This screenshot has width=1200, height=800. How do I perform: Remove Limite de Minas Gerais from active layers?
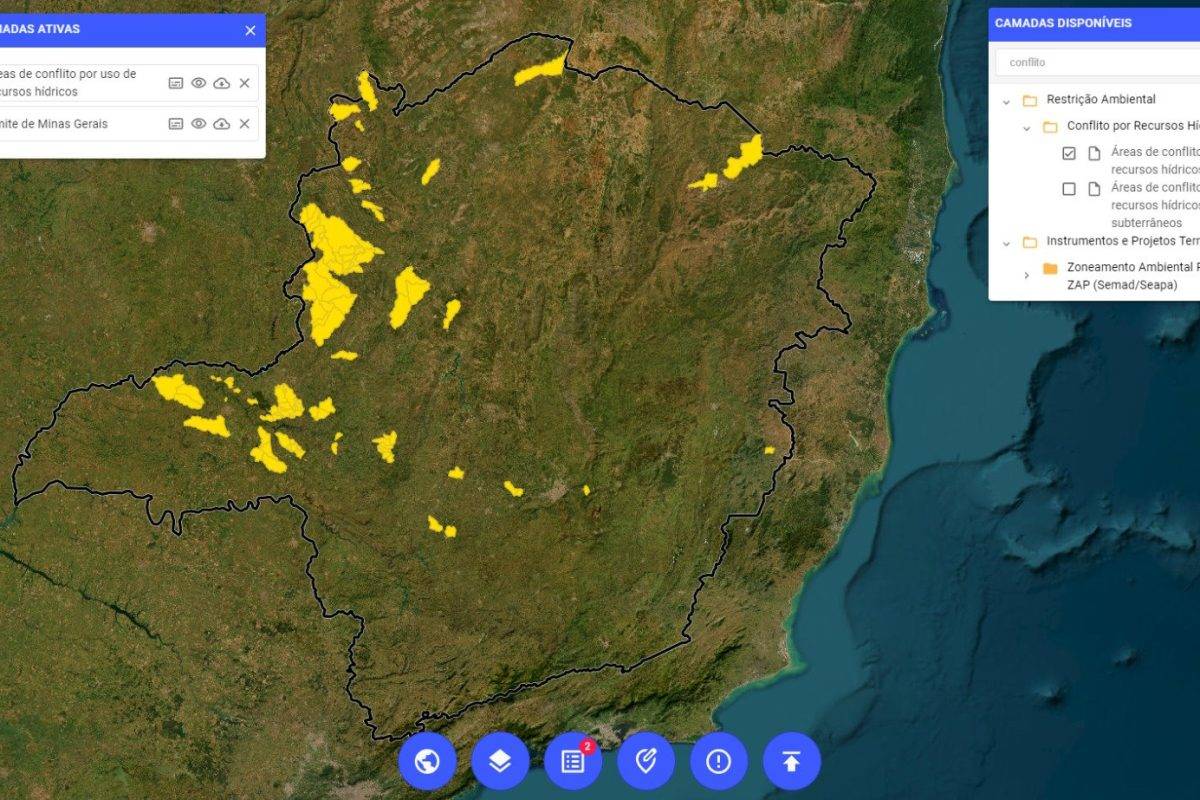[x=244, y=124]
